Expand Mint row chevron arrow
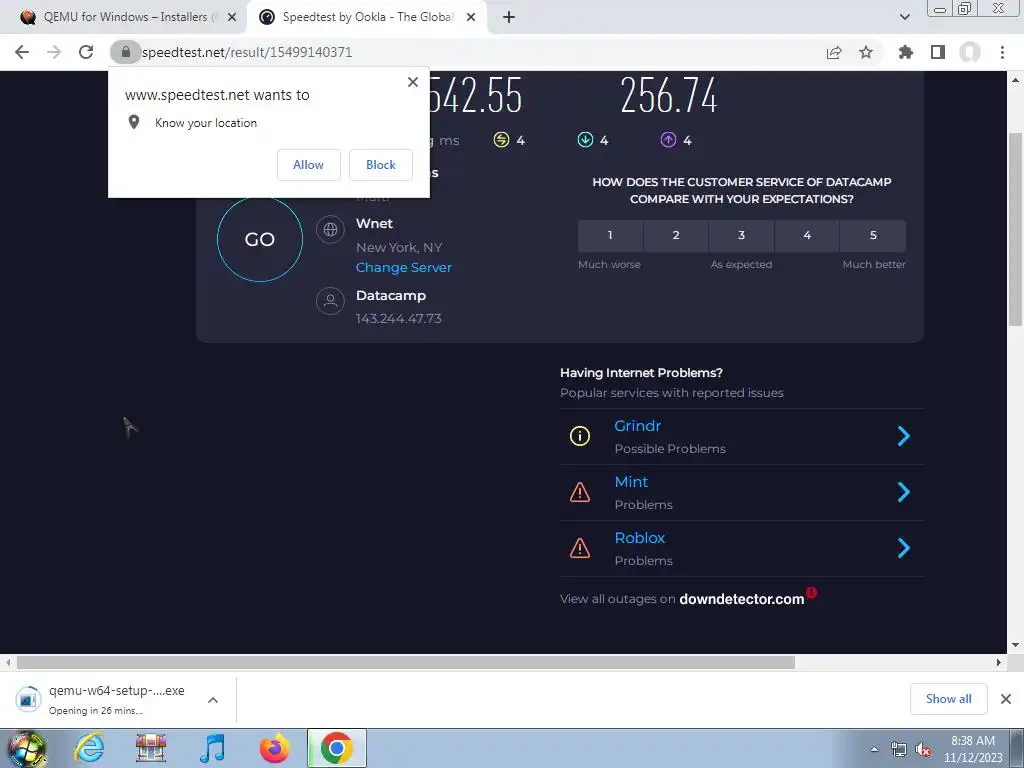The height and width of the screenshot is (768, 1024). [x=904, y=492]
